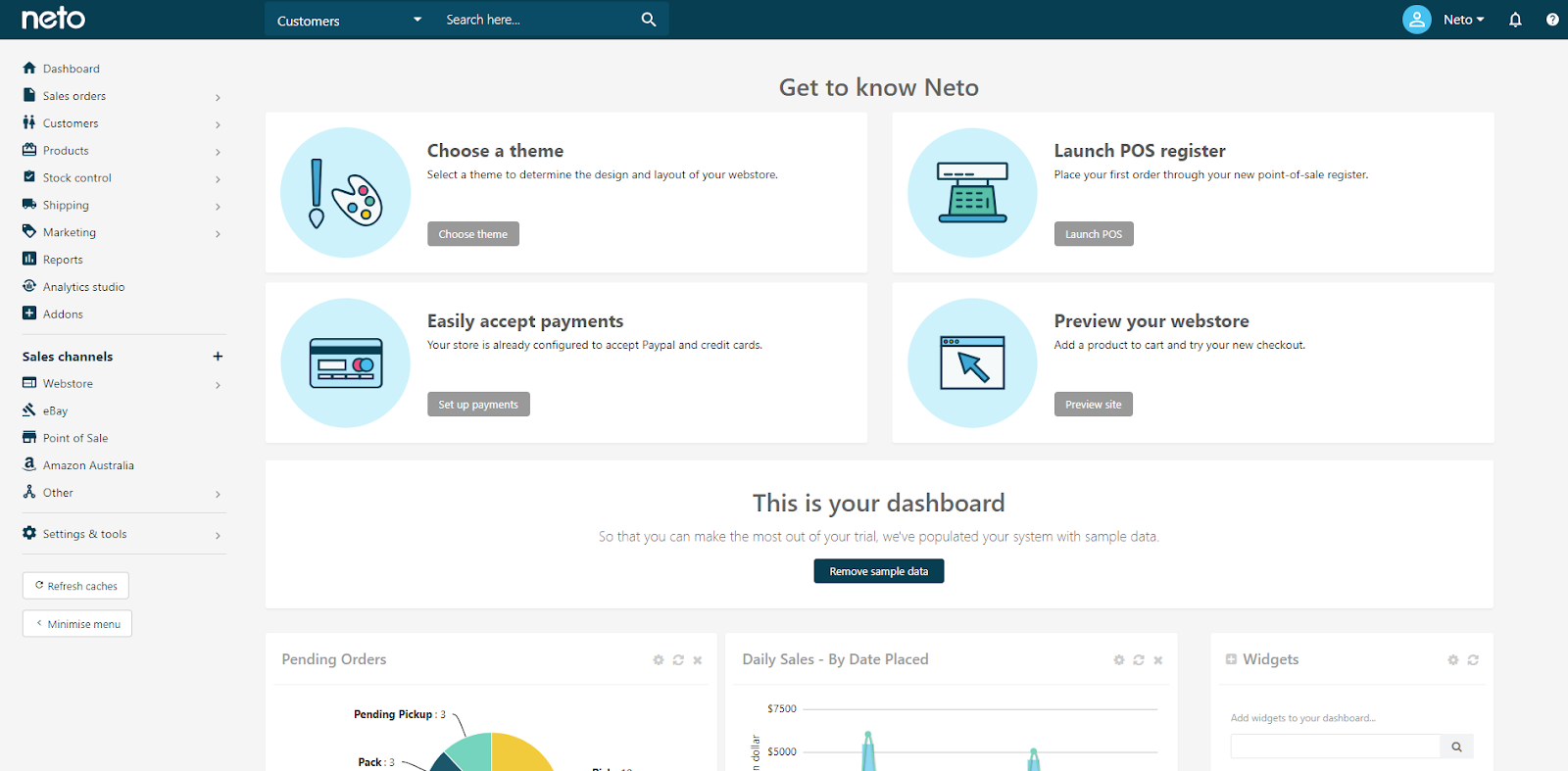
Task: Click the Neto logo
Action: (x=53, y=19)
